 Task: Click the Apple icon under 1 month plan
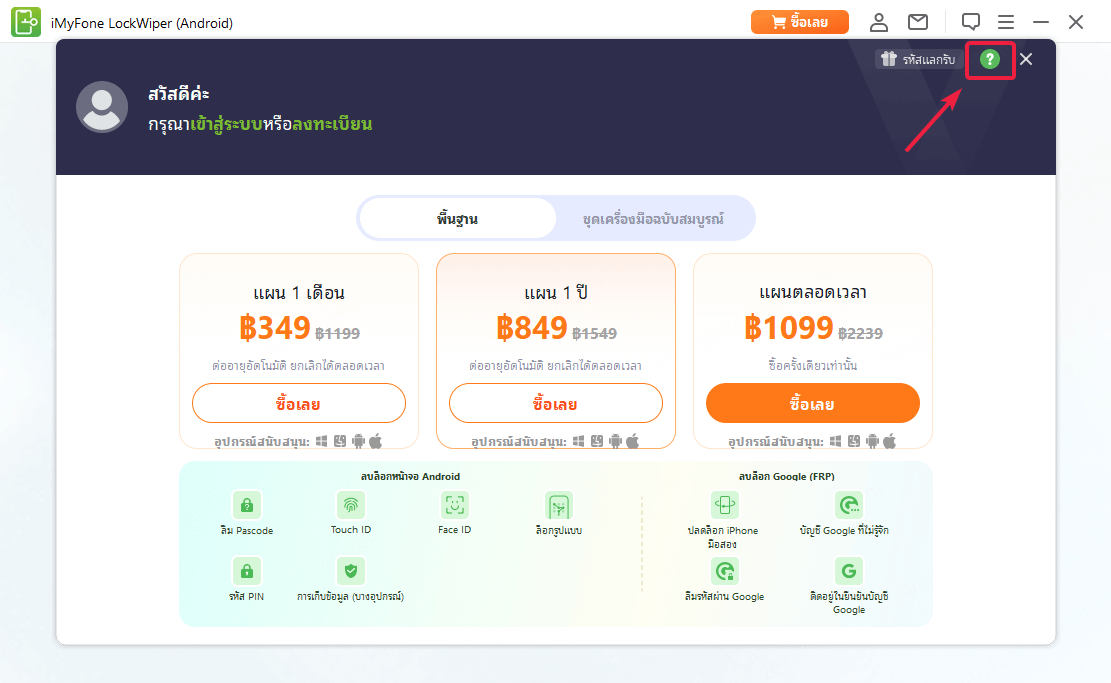(x=376, y=441)
